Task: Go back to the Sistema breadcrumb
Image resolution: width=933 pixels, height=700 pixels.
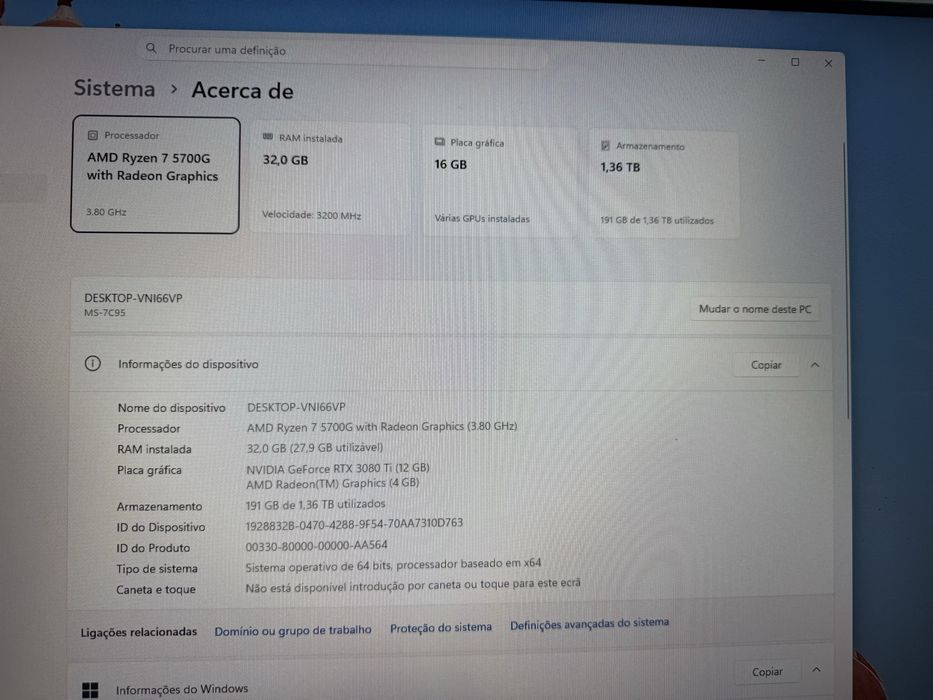Action: click(114, 88)
